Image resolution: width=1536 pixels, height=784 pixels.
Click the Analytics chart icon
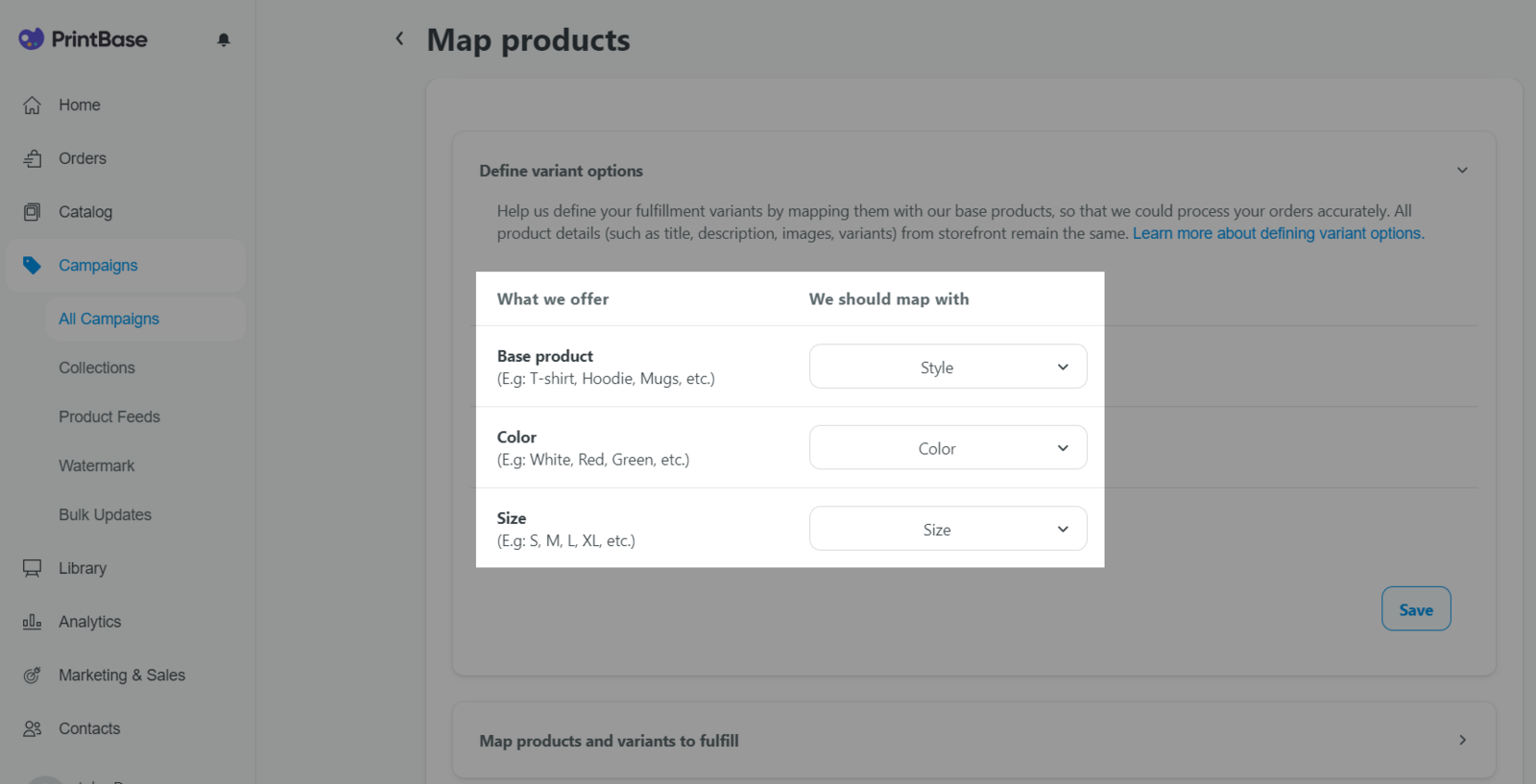coord(32,622)
